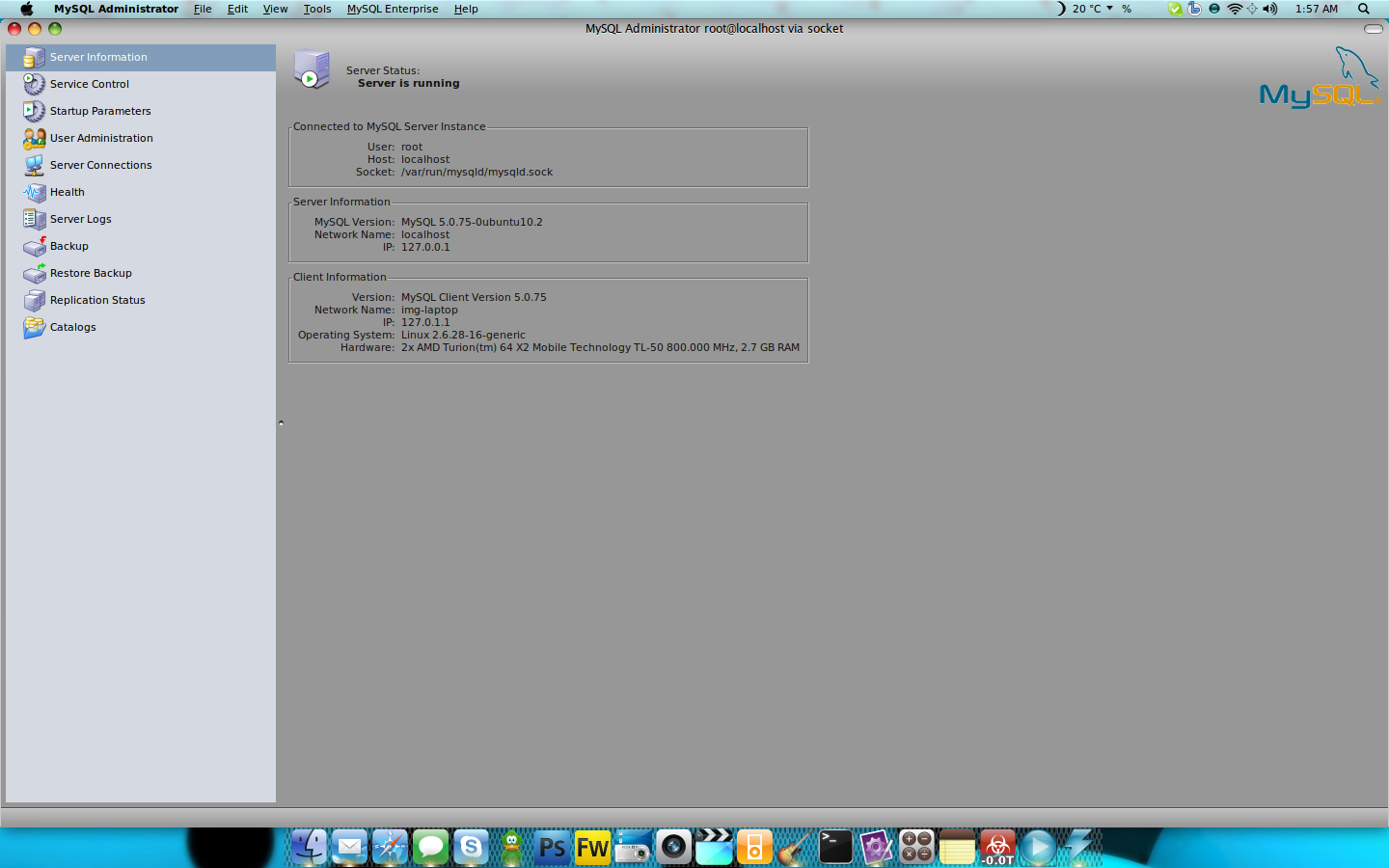
Task: Open the GarageBand guitar icon in dock
Action: tap(795, 847)
